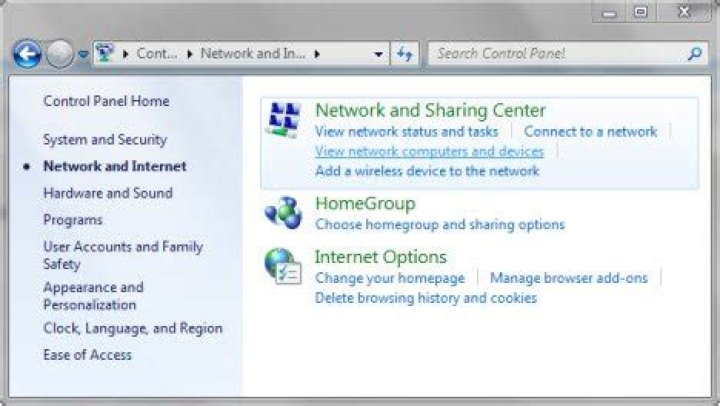
Task: Open Delete browsing history and cookies
Action: pos(425,298)
